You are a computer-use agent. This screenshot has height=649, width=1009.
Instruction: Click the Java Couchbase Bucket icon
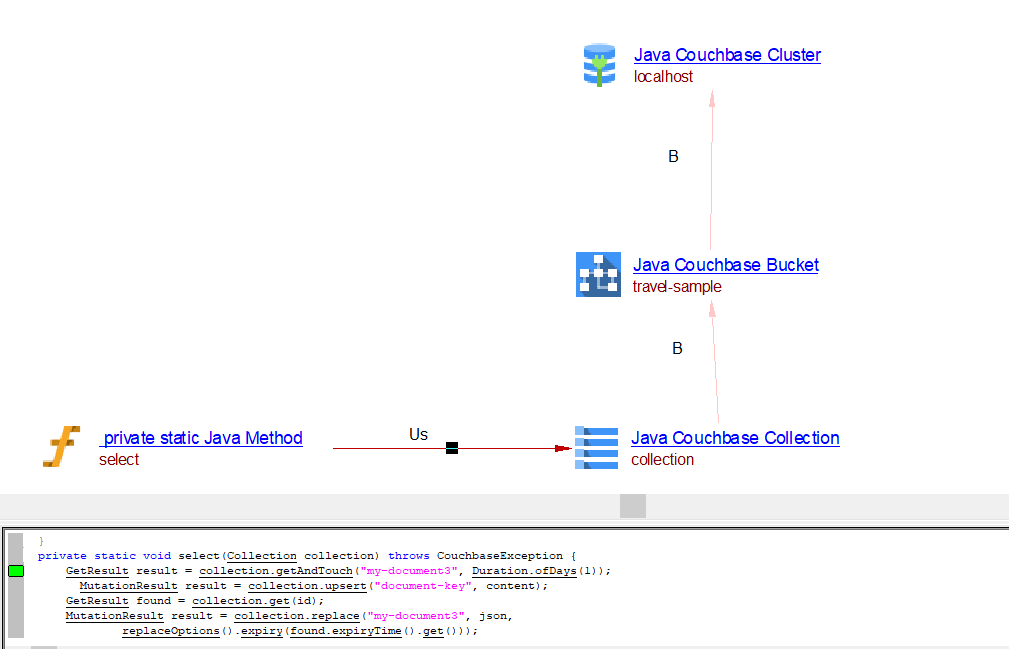click(x=598, y=275)
